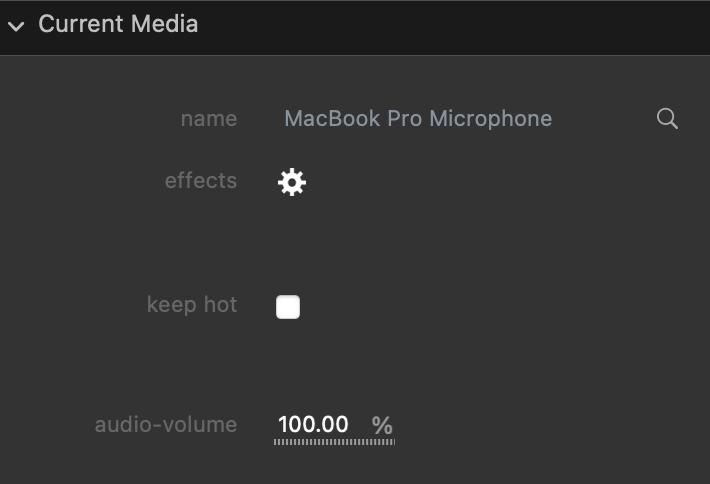The height and width of the screenshot is (484, 710).
Task: Collapse the Current Media section chevron
Action: [x=16, y=26]
